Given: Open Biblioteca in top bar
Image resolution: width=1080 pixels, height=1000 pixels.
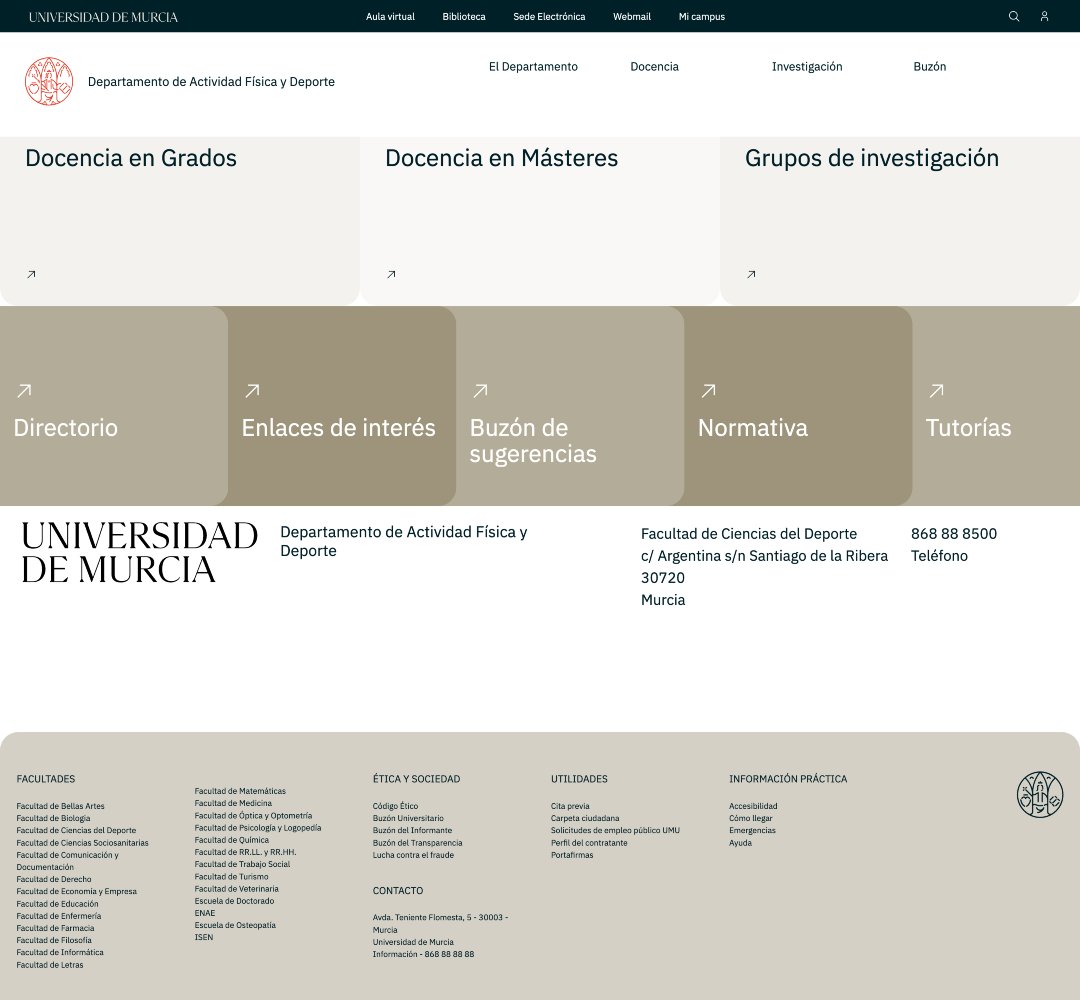Looking at the screenshot, I should tap(464, 17).
